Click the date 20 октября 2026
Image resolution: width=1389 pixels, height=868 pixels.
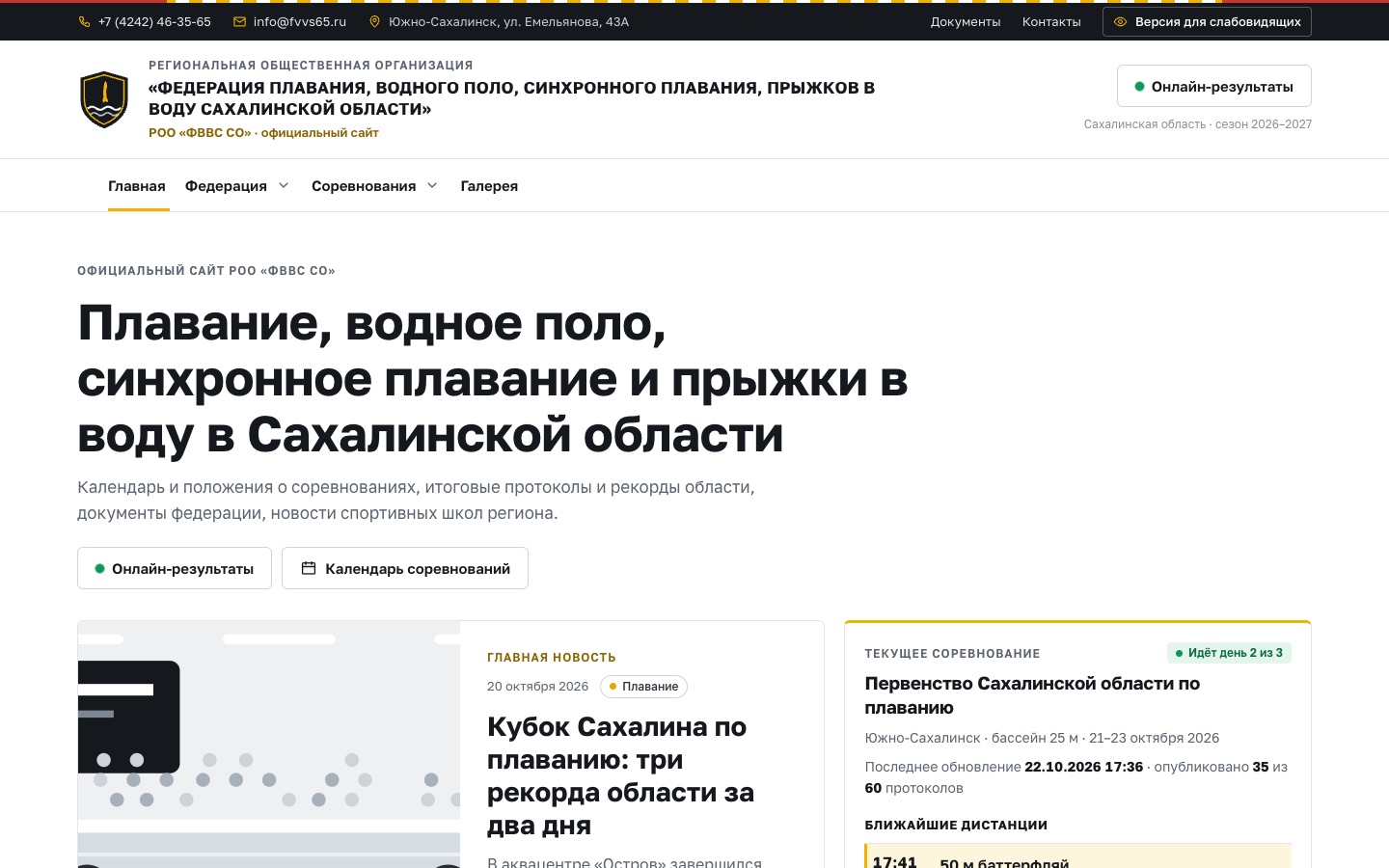click(x=537, y=687)
